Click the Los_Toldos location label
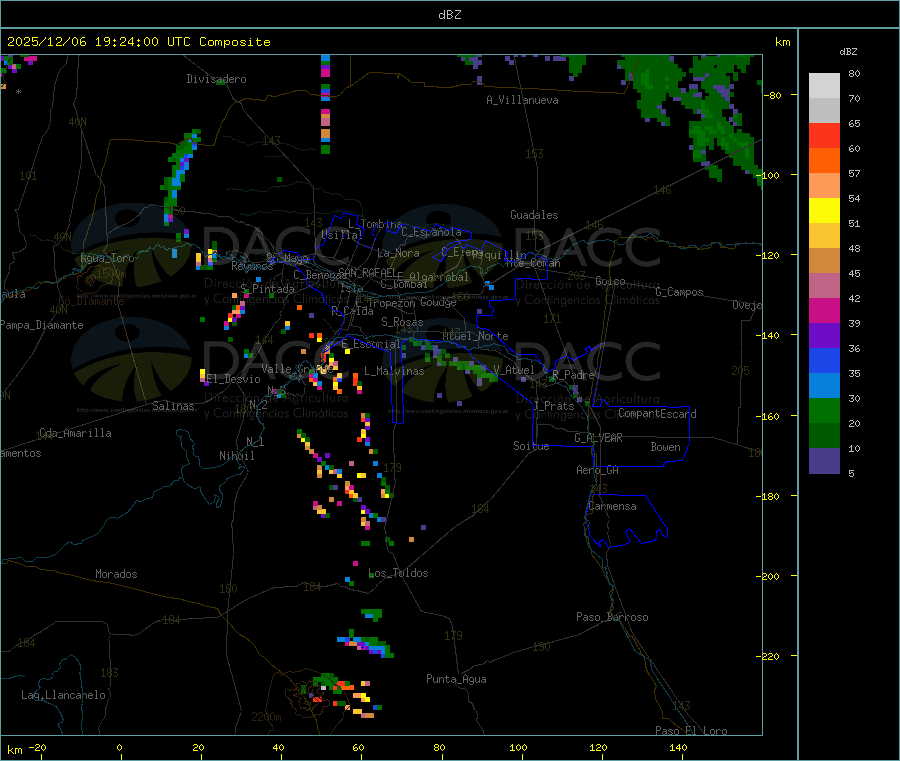 pyautogui.click(x=398, y=573)
